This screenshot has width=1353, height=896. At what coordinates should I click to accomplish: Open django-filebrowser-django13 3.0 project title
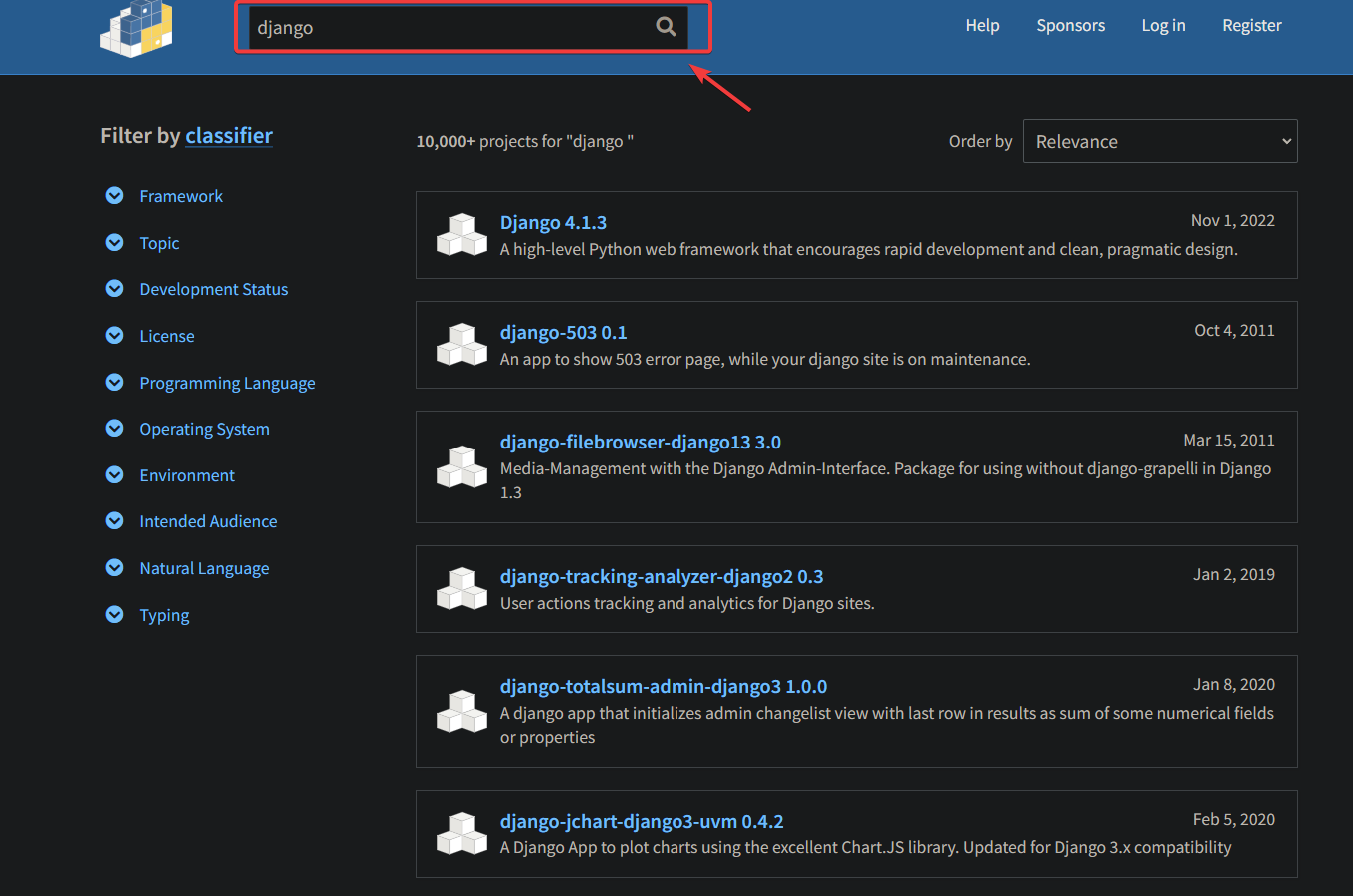(641, 442)
